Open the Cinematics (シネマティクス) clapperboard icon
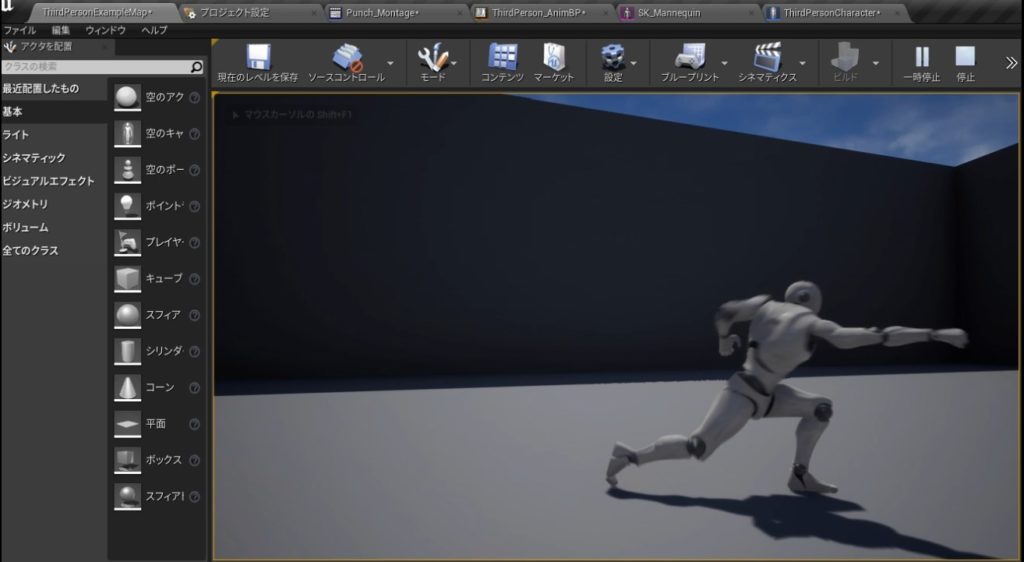 pos(767,57)
